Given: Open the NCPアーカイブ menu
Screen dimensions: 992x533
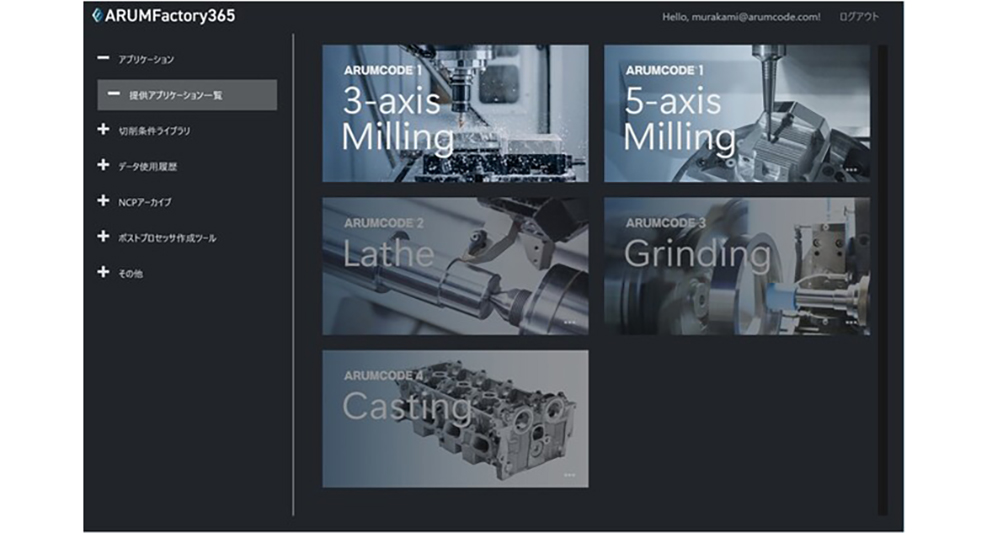Looking at the screenshot, I should pos(145,203).
